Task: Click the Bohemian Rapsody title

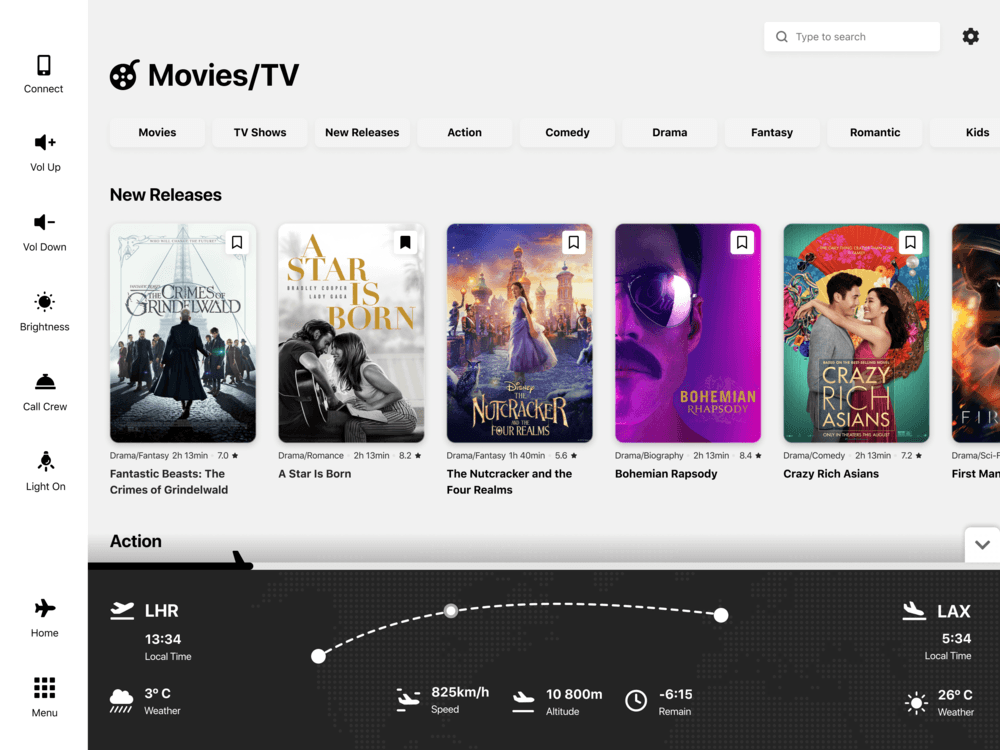Action: [666, 474]
